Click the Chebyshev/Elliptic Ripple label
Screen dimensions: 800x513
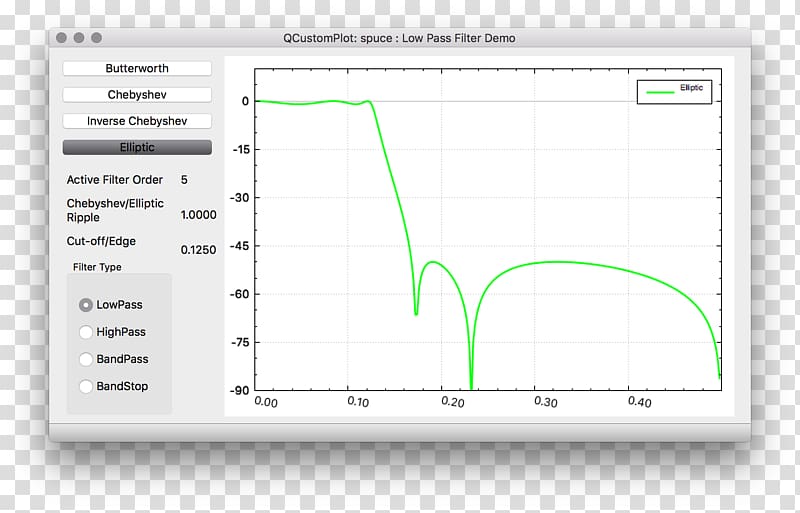(x=115, y=210)
